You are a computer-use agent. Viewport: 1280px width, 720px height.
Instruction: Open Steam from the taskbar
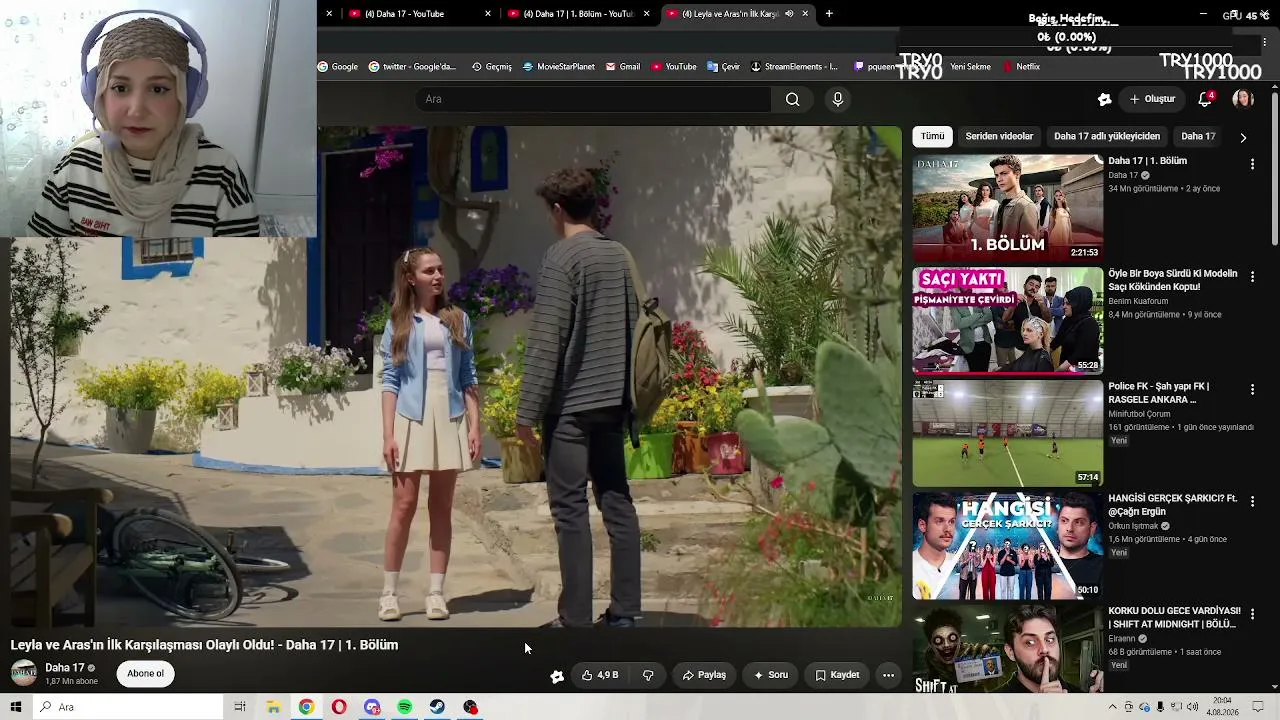(x=438, y=707)
